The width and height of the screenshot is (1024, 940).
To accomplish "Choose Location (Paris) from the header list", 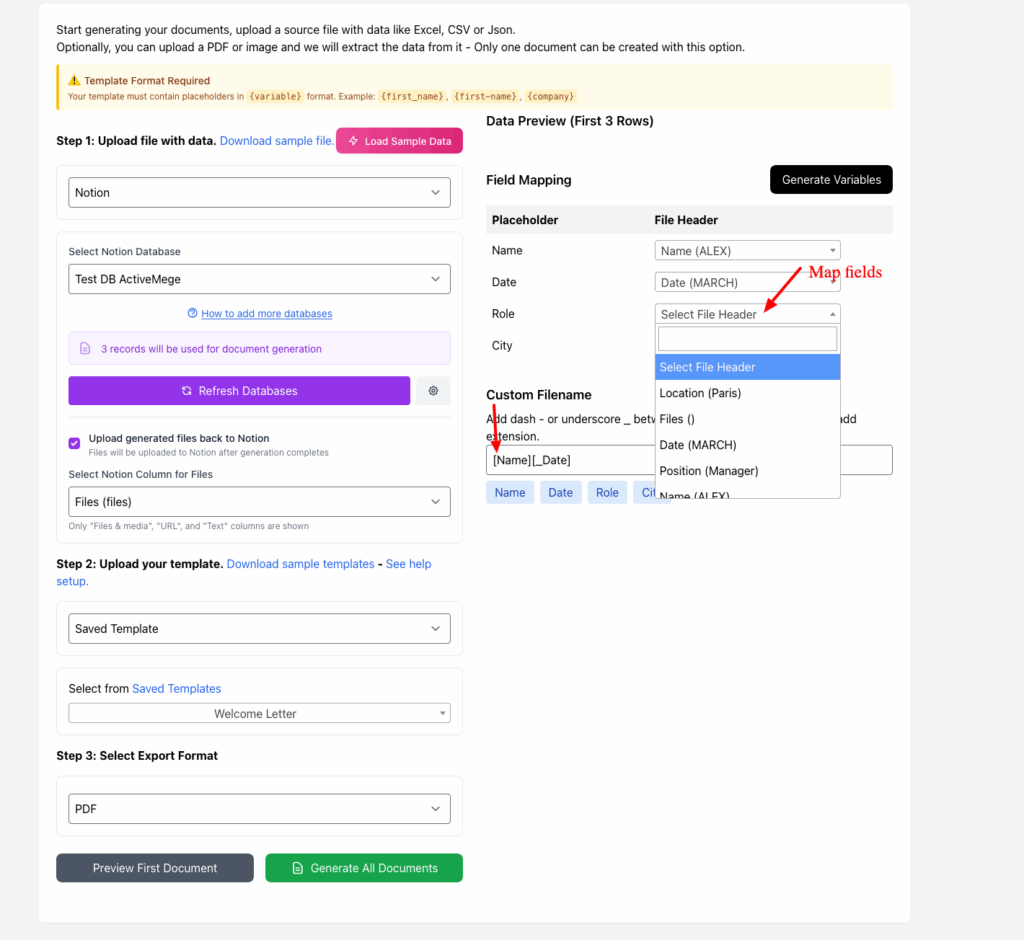I will coord(700,393).
